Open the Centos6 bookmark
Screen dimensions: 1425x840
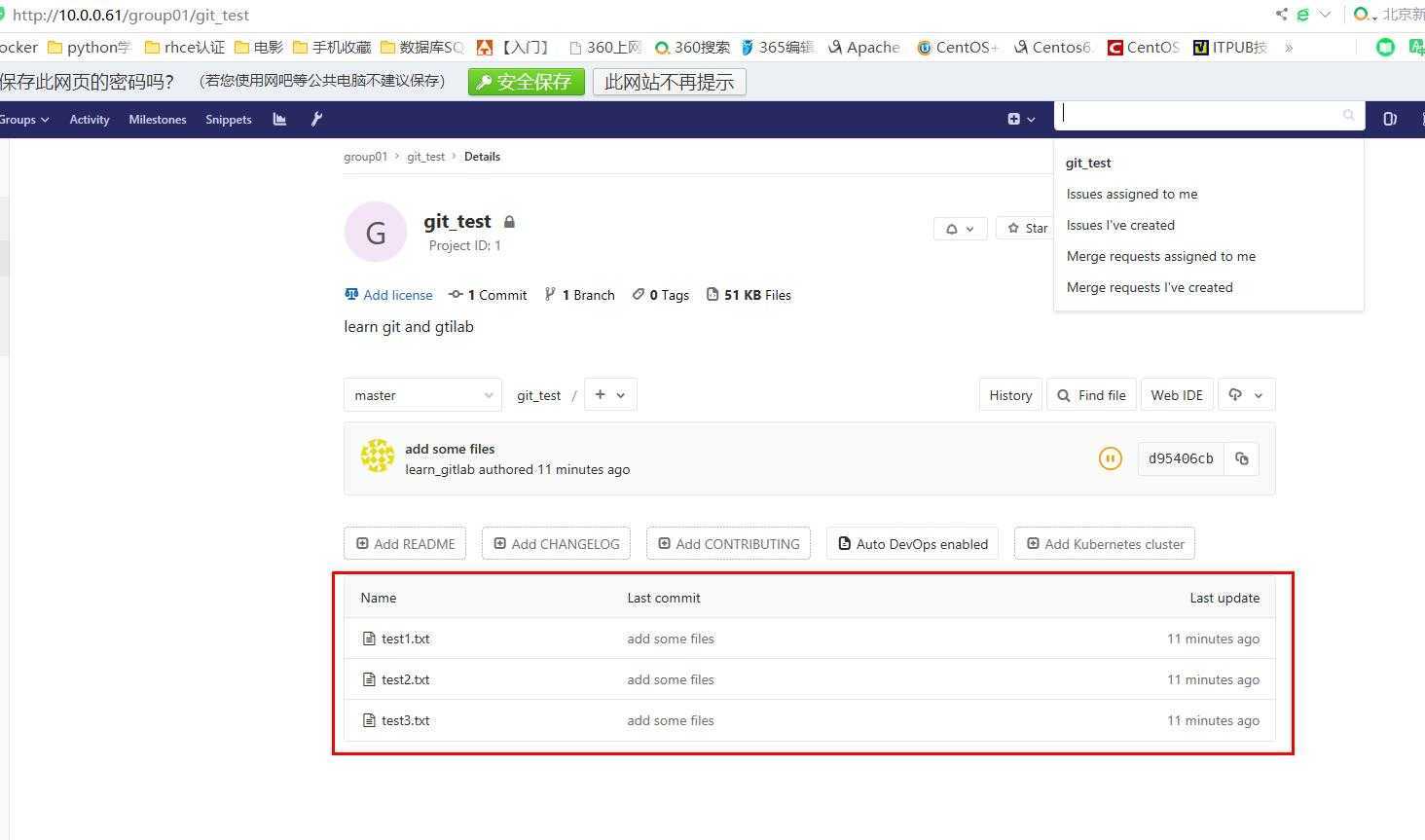click(x=1053, y=47)
